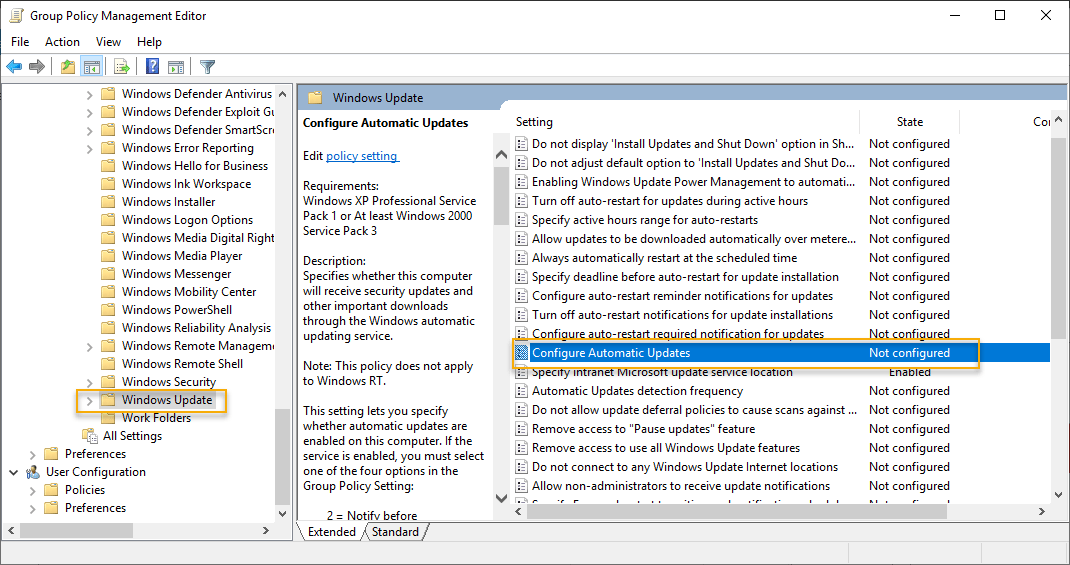The width and height of the screenshot is (1070, 565).
Task: Click the User Configuration node icon
Action: 33,472
